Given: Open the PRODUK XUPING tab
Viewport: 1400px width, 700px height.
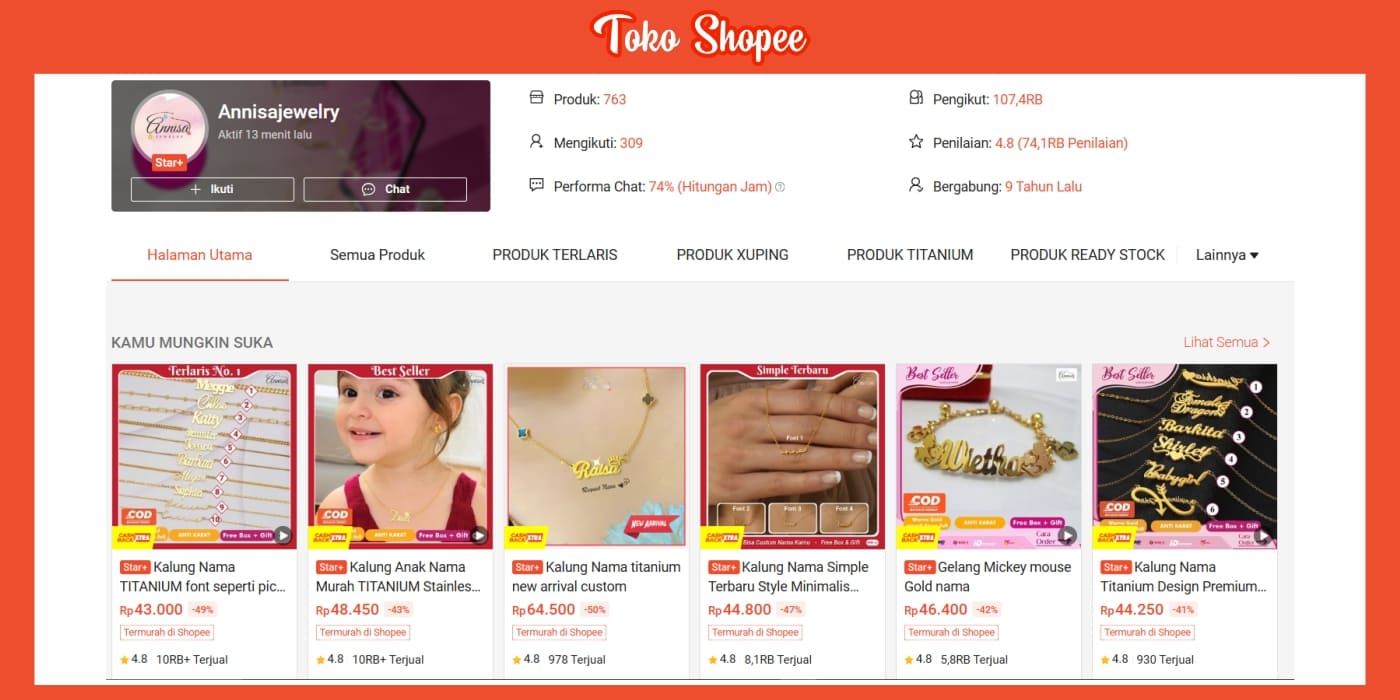Looking at the screenshot, I should tap(732, 255).
